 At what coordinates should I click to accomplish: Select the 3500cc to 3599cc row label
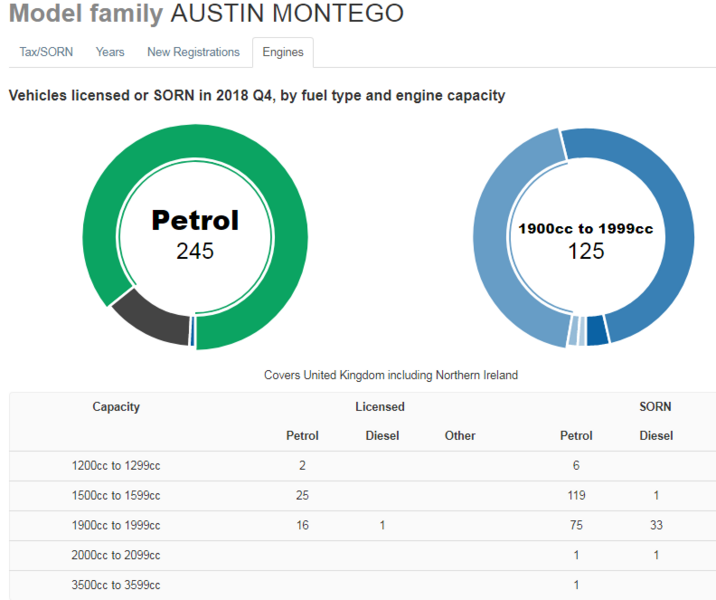116,585
